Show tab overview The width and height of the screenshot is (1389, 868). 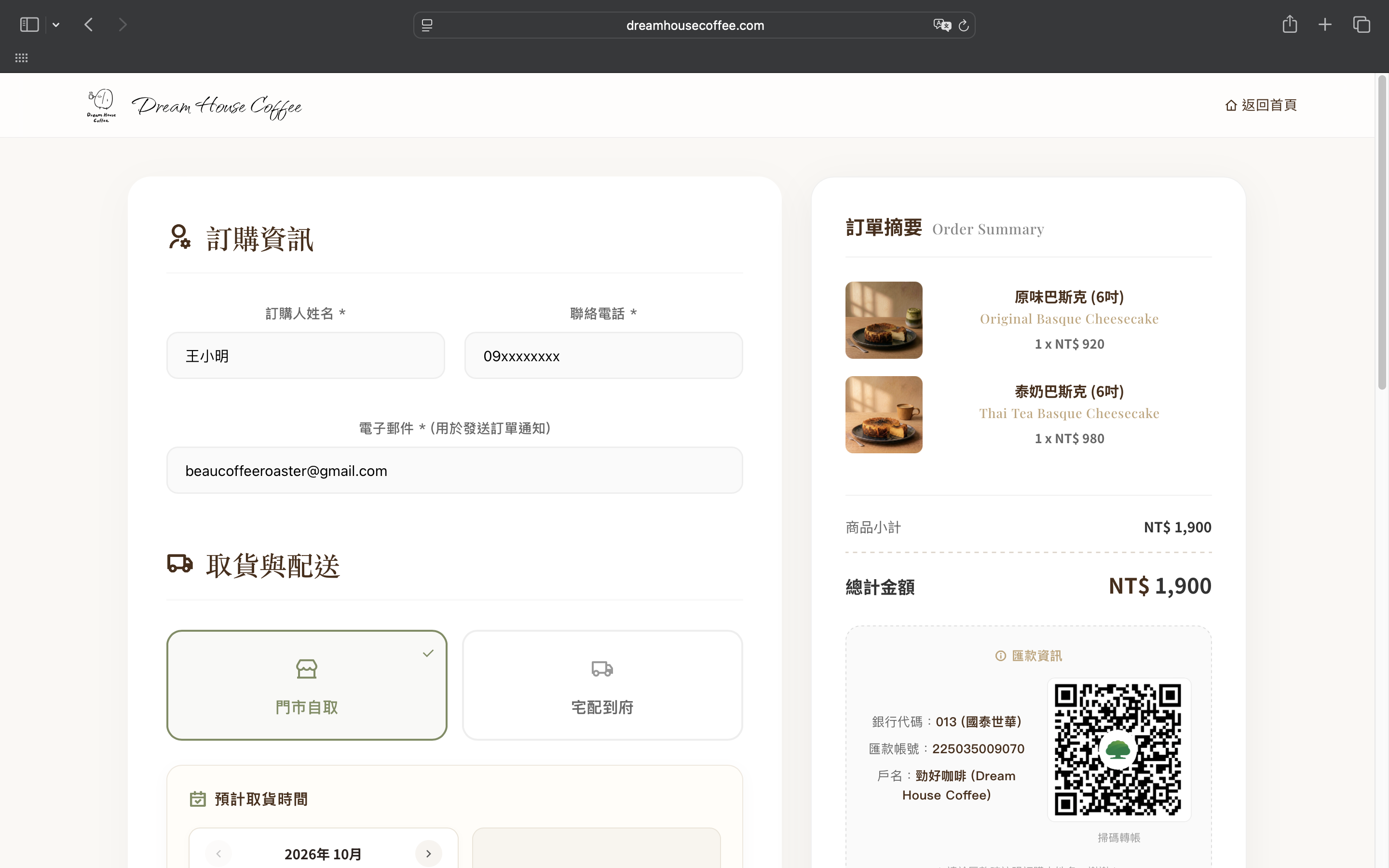[1362, 25]
